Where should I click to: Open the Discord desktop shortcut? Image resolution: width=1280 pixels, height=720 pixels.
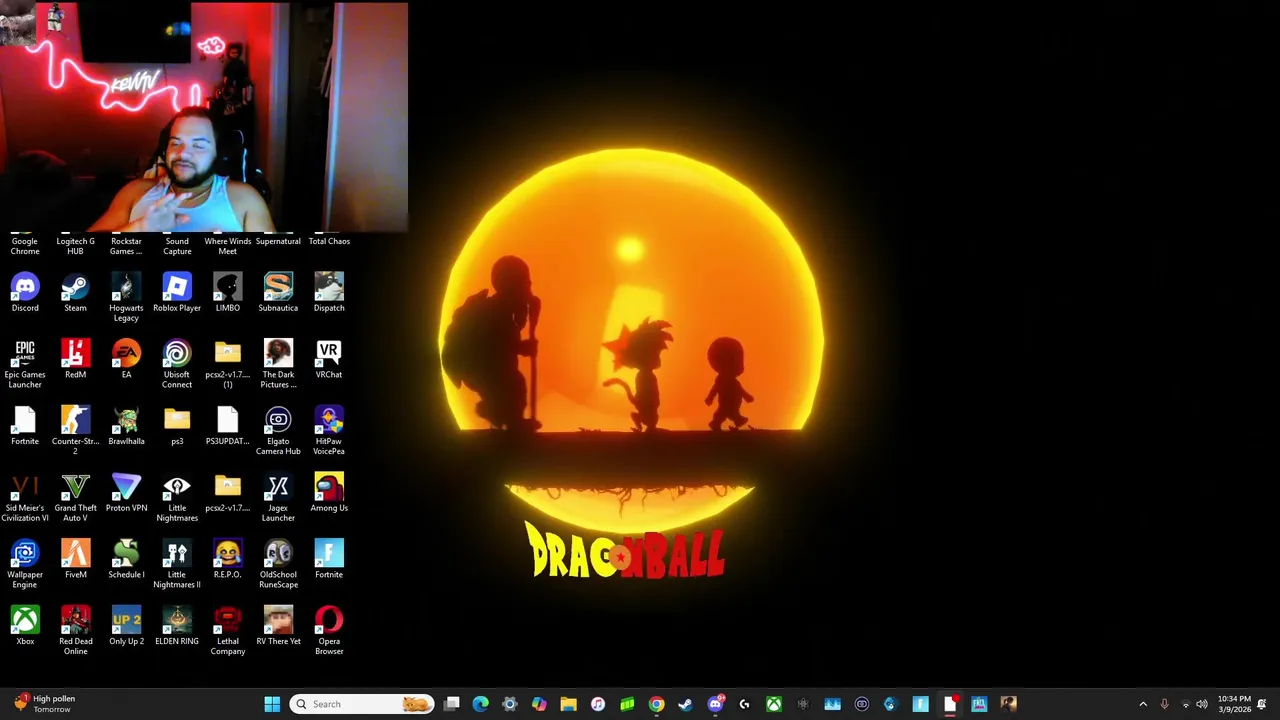coord(25,293)
